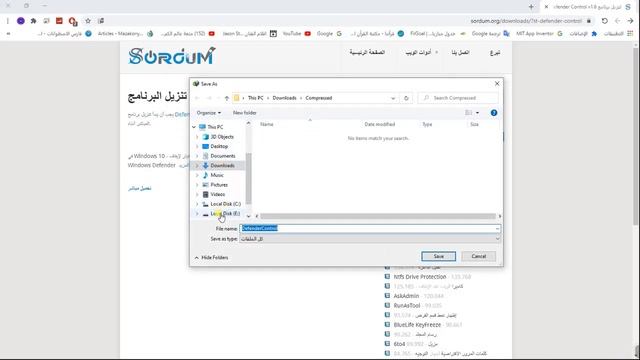
Task: Open RunAsTool in the downloads list
Action: pos(407,305)
